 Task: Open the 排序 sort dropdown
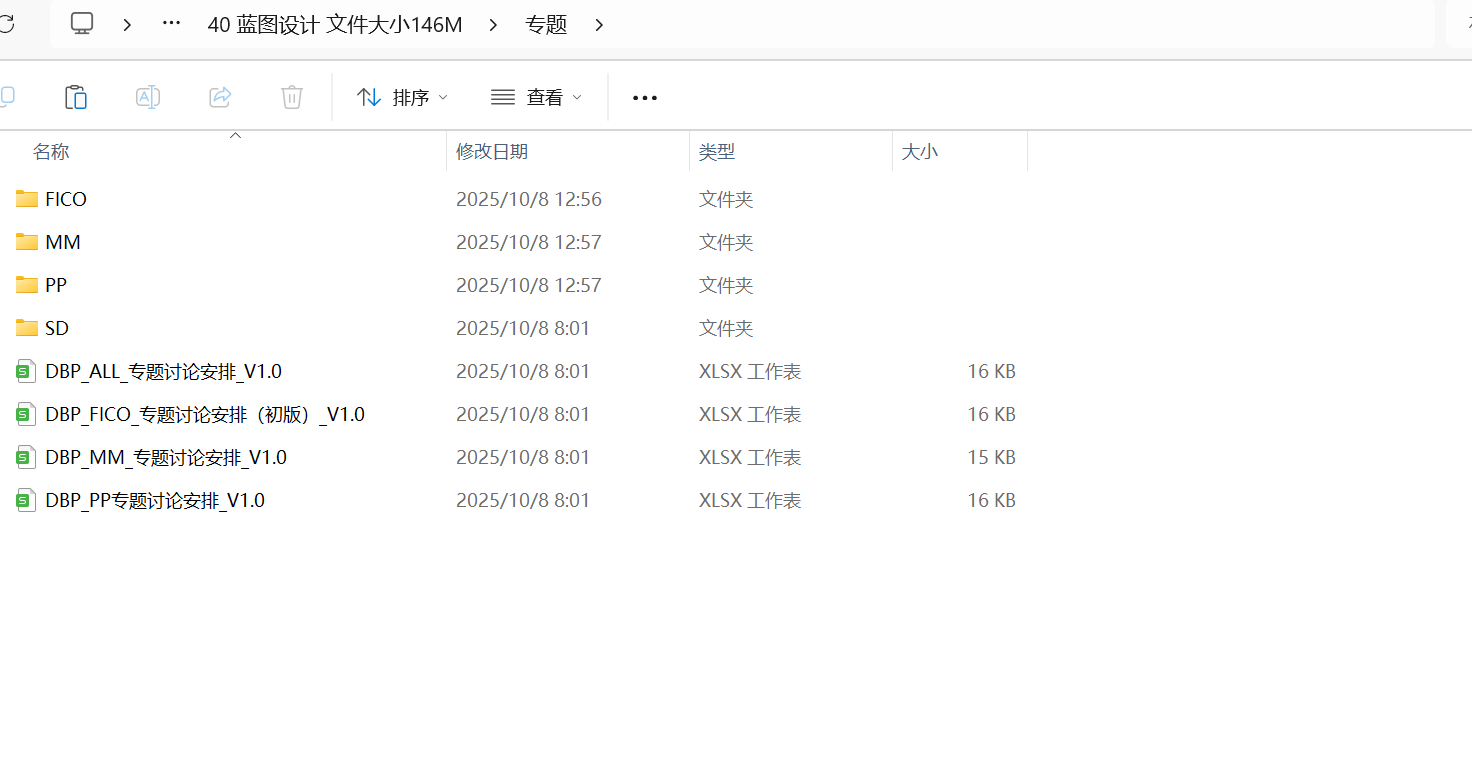[x=403, y=97]
